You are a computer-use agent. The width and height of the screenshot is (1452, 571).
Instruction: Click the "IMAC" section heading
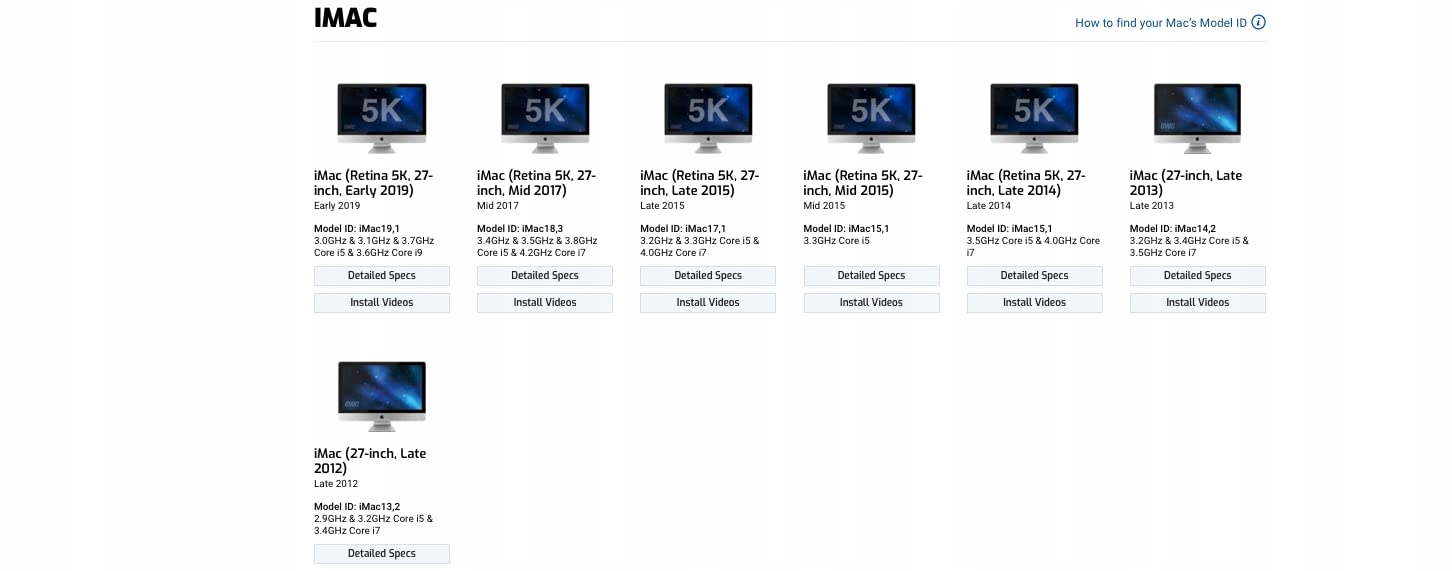(345, 18)
